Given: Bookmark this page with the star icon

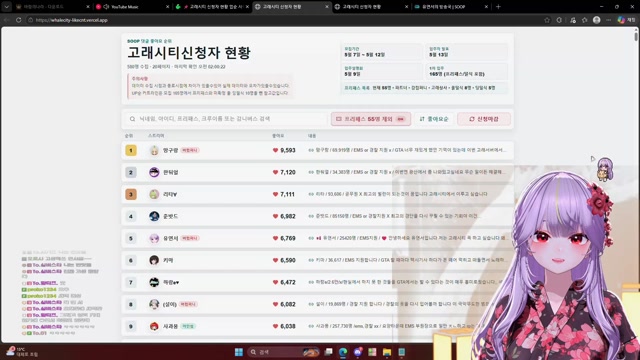Looking at the screenshot, I should point(547,20).
